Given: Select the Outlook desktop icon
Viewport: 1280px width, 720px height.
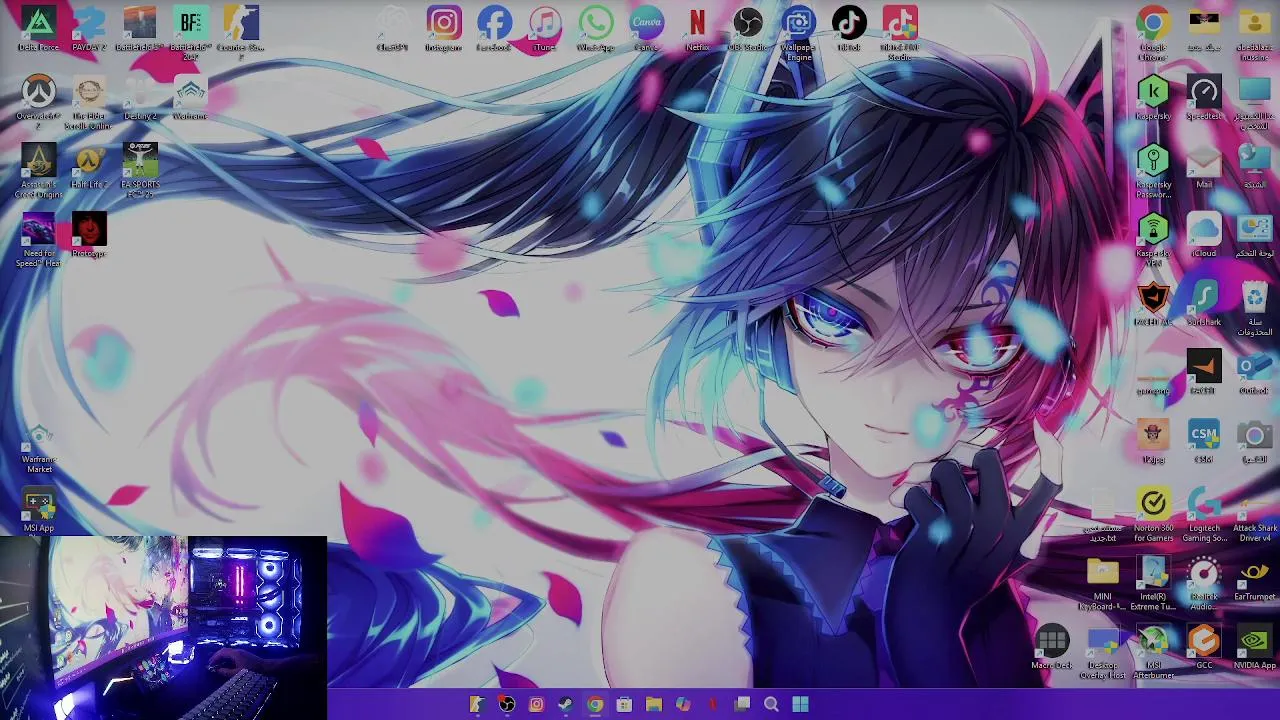Looking at the screenshot, I should tap(1254, 373).
